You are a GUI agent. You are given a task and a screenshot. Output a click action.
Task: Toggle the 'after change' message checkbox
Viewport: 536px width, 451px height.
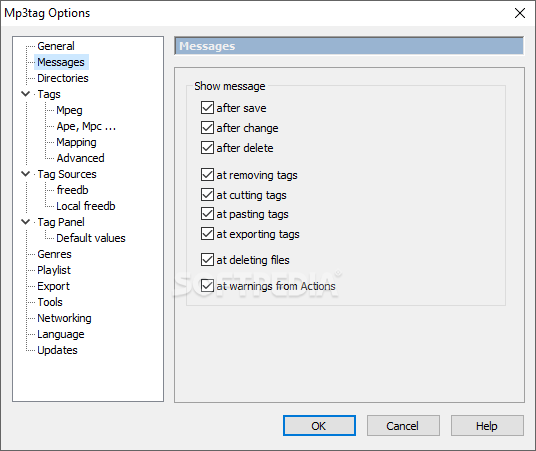point(207,128)
